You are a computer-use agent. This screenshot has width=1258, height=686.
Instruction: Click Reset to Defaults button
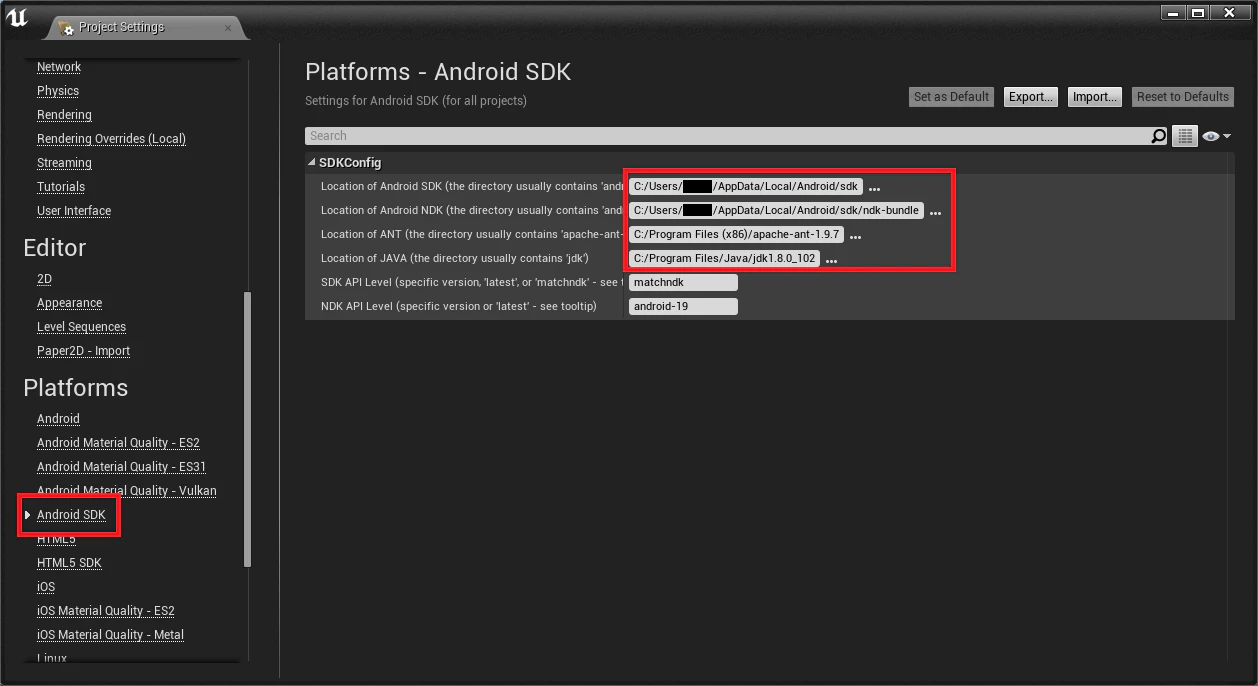click(x=1183, y=97)
